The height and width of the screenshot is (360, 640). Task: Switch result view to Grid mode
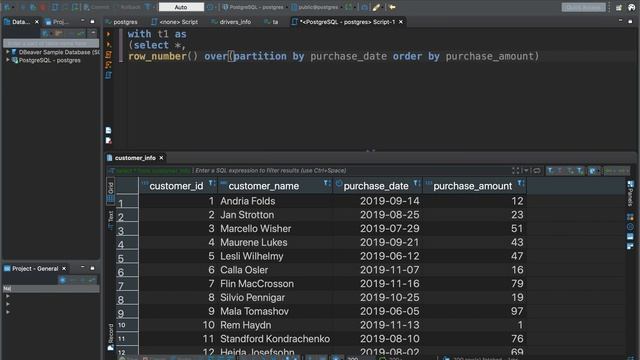(111, 192)
